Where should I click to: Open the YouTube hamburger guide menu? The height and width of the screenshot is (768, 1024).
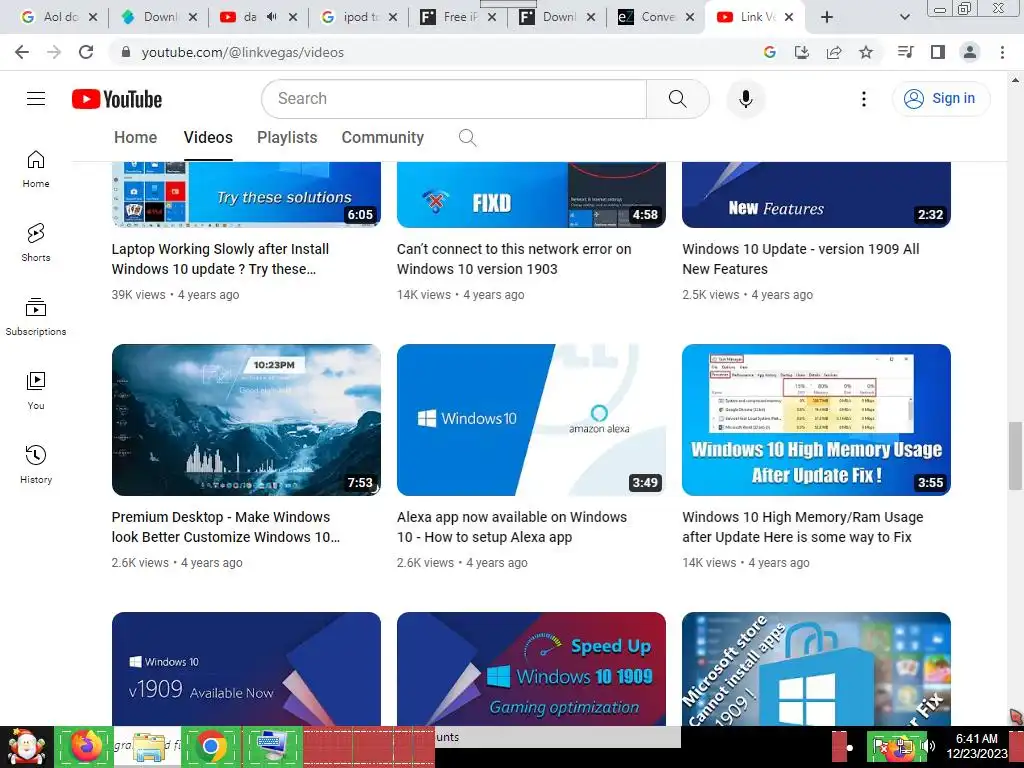36,99
